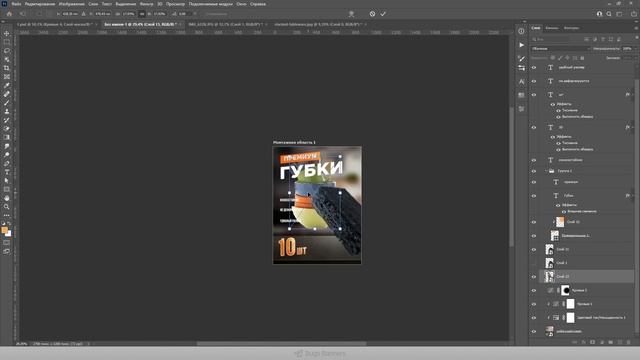The height and width of the screenshot is (360, 640).
Task: Select the Frame tool
Action: tap(7, 76)
